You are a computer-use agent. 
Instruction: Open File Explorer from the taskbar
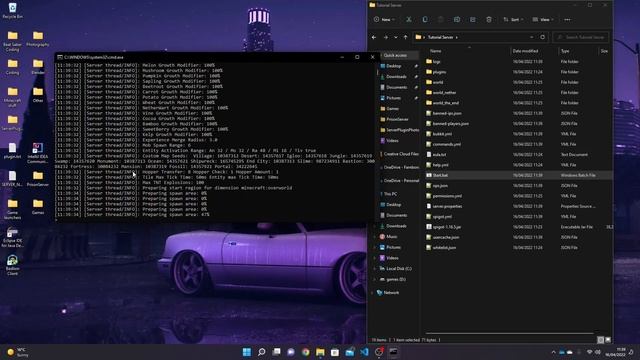point(320,352)
